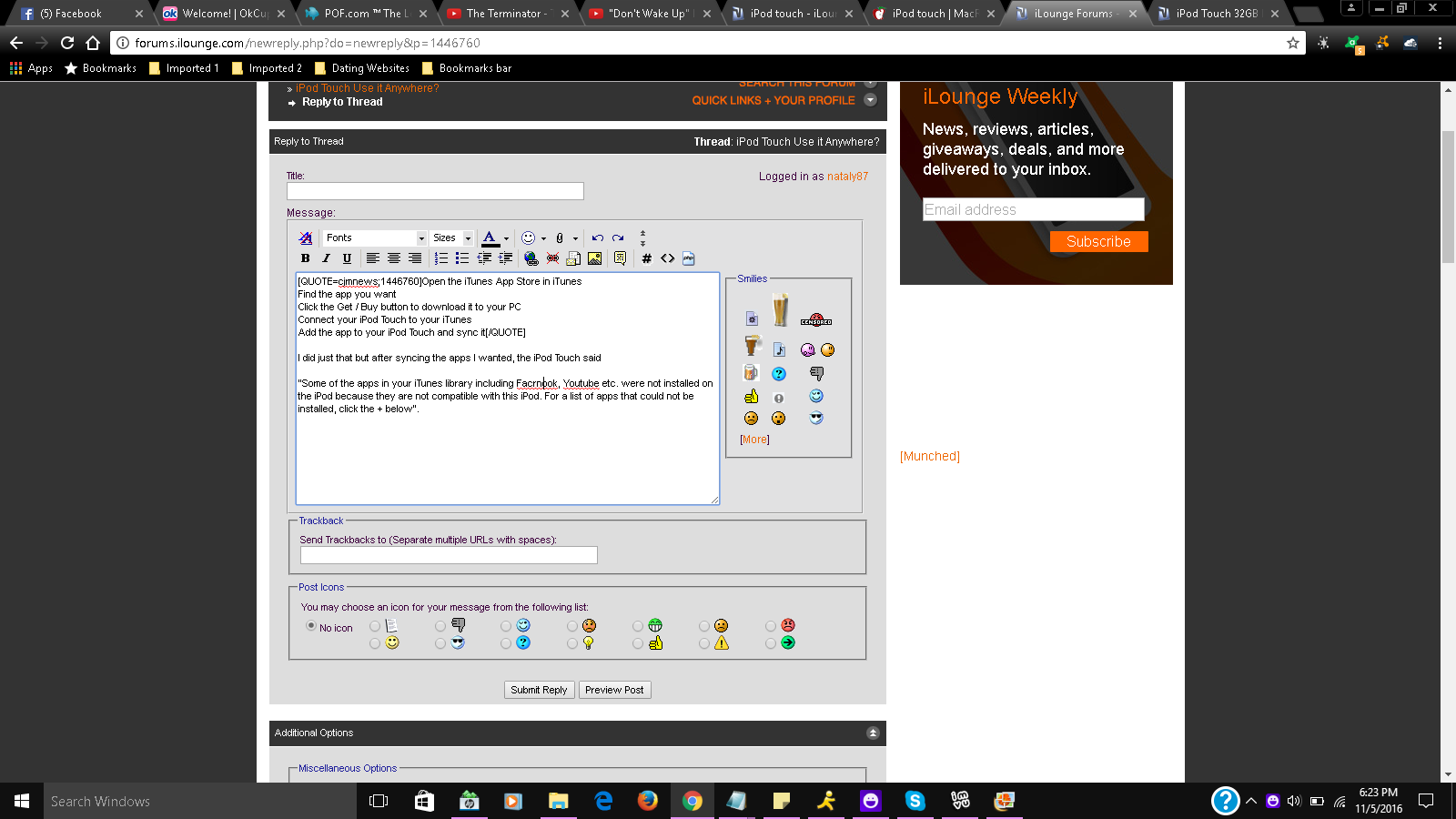Screen dimensions: 1456x819
Task: Select the light bulb post icon radio button
Action: click(x=572, y=643)
